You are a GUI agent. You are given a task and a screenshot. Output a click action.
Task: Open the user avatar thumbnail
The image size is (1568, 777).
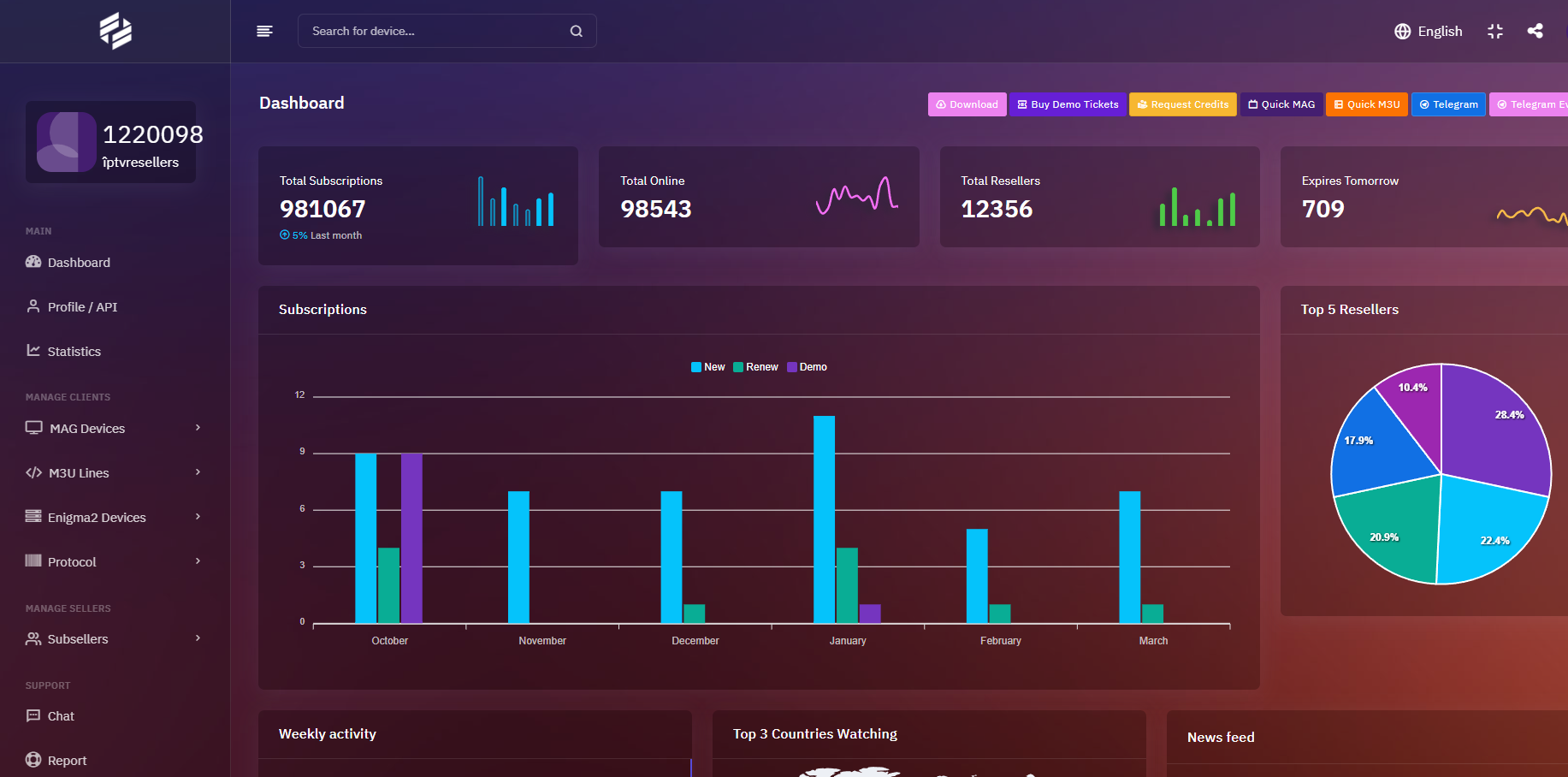(66, 142)
